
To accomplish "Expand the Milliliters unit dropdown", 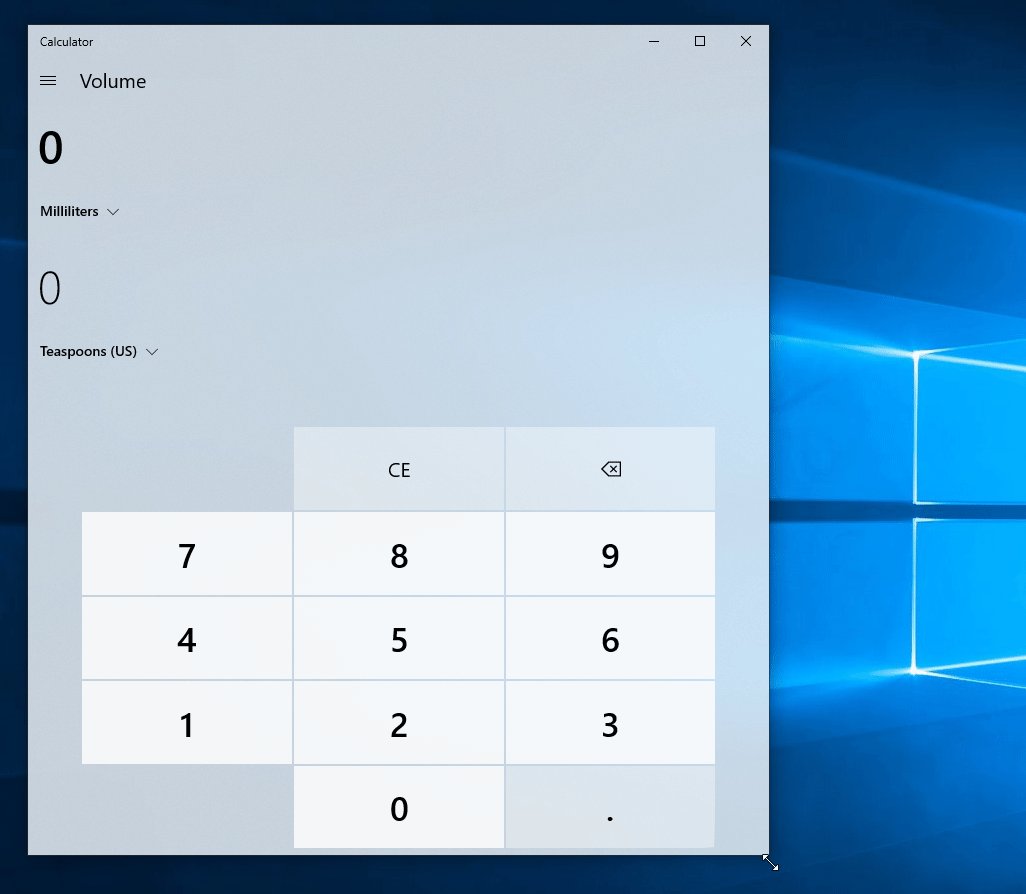I will click(x=80, y=212).
